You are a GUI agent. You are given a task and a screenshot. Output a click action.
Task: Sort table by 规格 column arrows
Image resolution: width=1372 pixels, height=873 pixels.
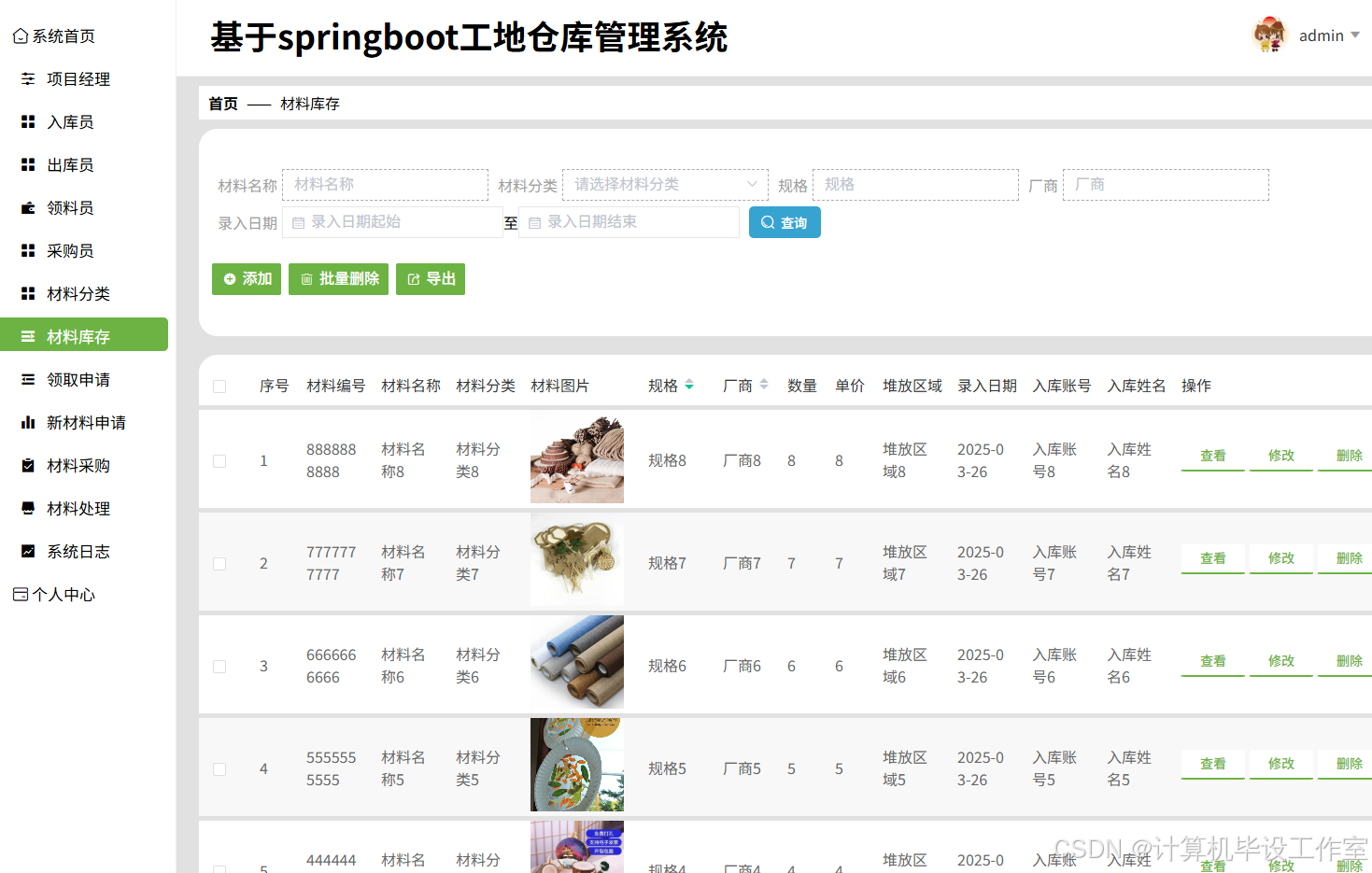[x=689, y=385]
